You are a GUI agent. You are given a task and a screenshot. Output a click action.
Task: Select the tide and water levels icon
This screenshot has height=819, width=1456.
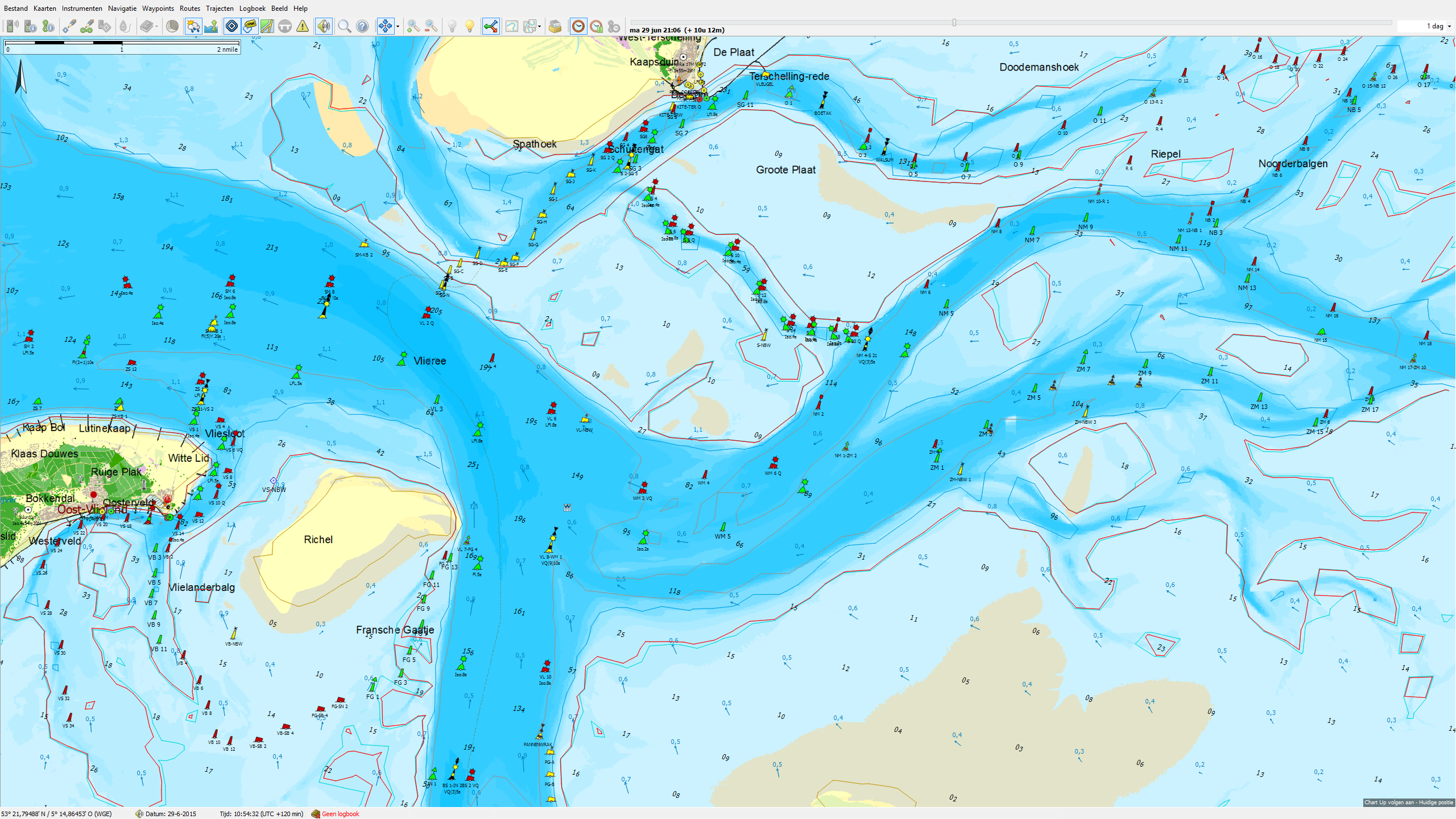point(211,26)
